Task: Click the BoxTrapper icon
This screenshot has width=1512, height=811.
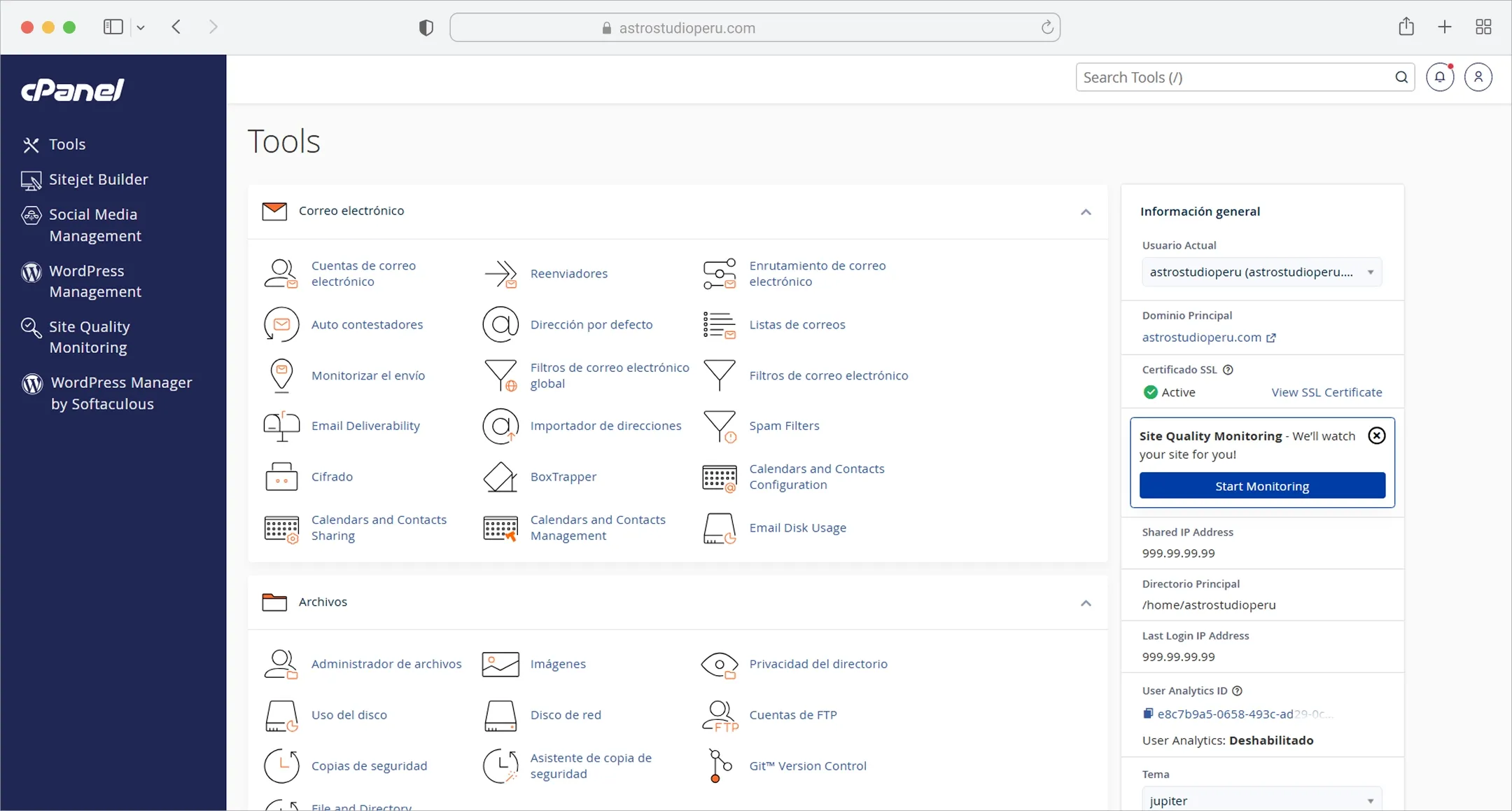Action: (500, 477)
